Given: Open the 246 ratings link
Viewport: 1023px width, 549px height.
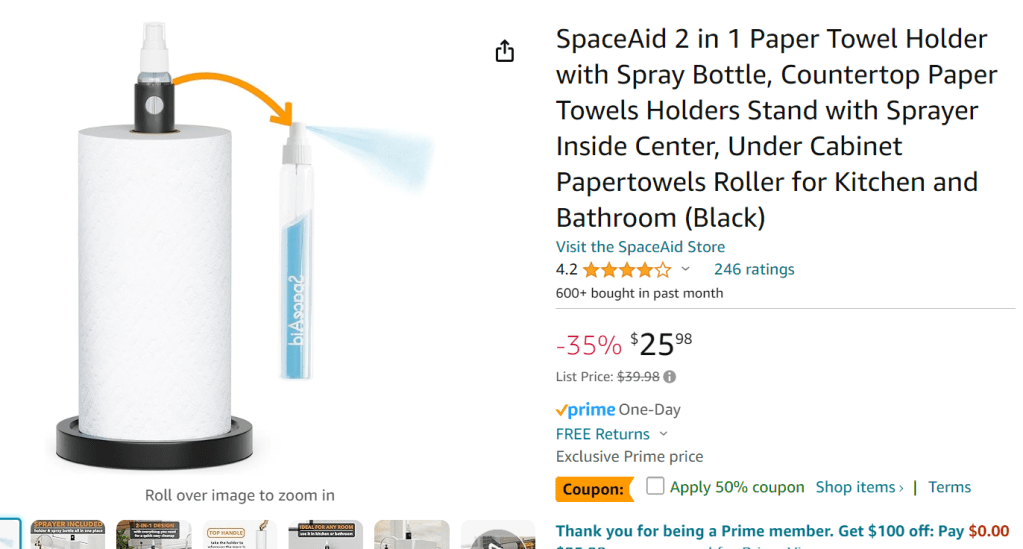Looking at the screenshot, I should [x=754, y=269].
